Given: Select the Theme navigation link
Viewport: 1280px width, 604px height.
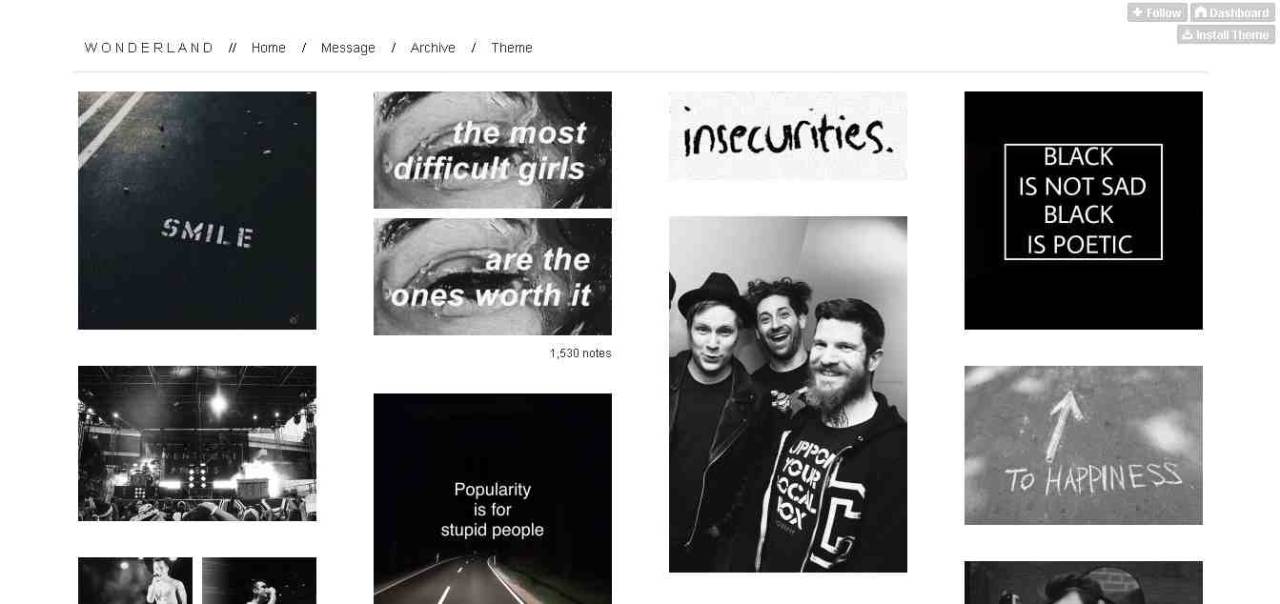Looking at the screenshot, I should (x=511, y=48).
